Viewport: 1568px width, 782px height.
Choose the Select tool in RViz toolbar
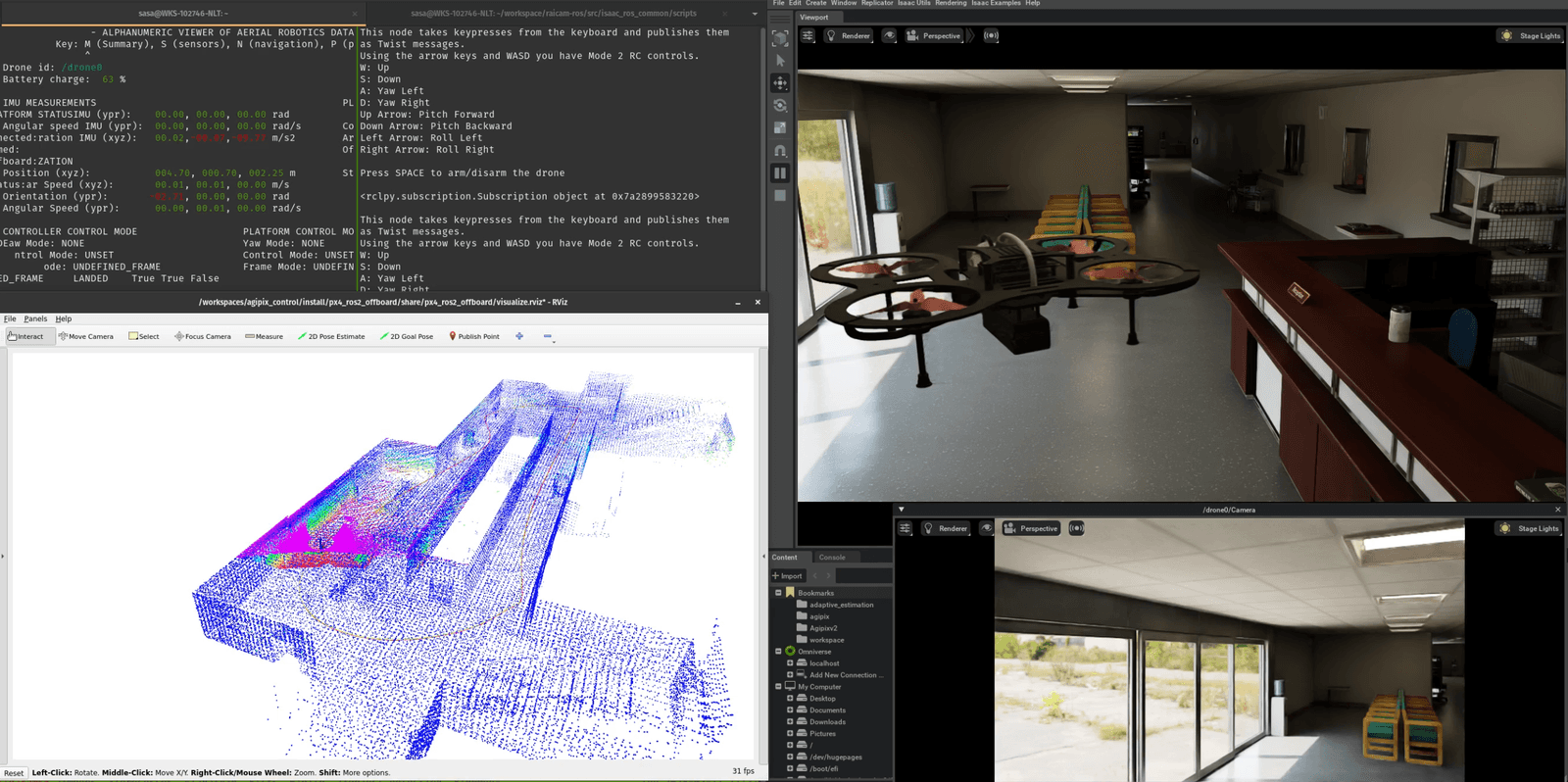(144, 336)
